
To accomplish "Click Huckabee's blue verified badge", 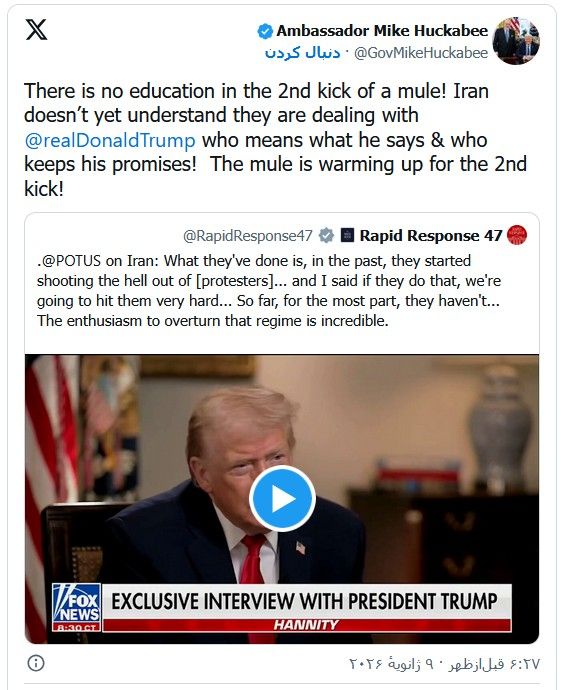I will [x=265, y=31].
